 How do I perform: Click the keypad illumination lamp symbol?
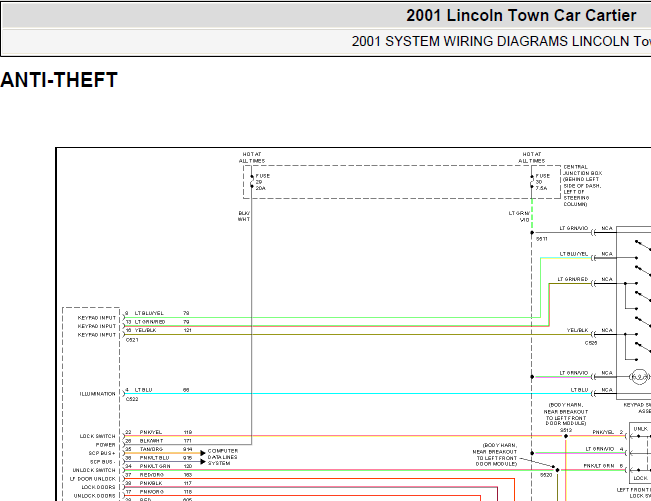coord(639,377)
